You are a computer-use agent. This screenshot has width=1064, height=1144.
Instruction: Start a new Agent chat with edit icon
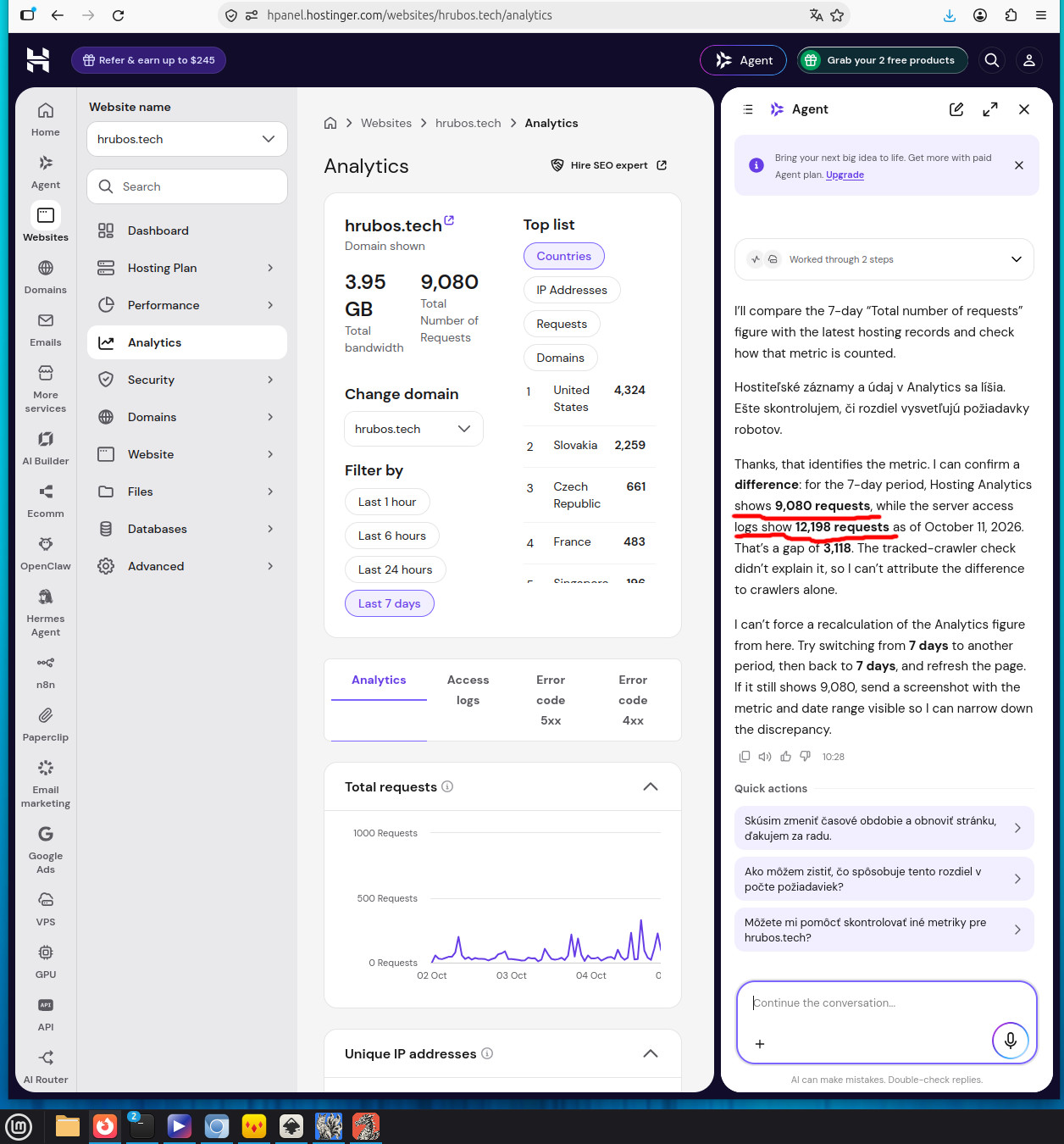tap(956, 109)
